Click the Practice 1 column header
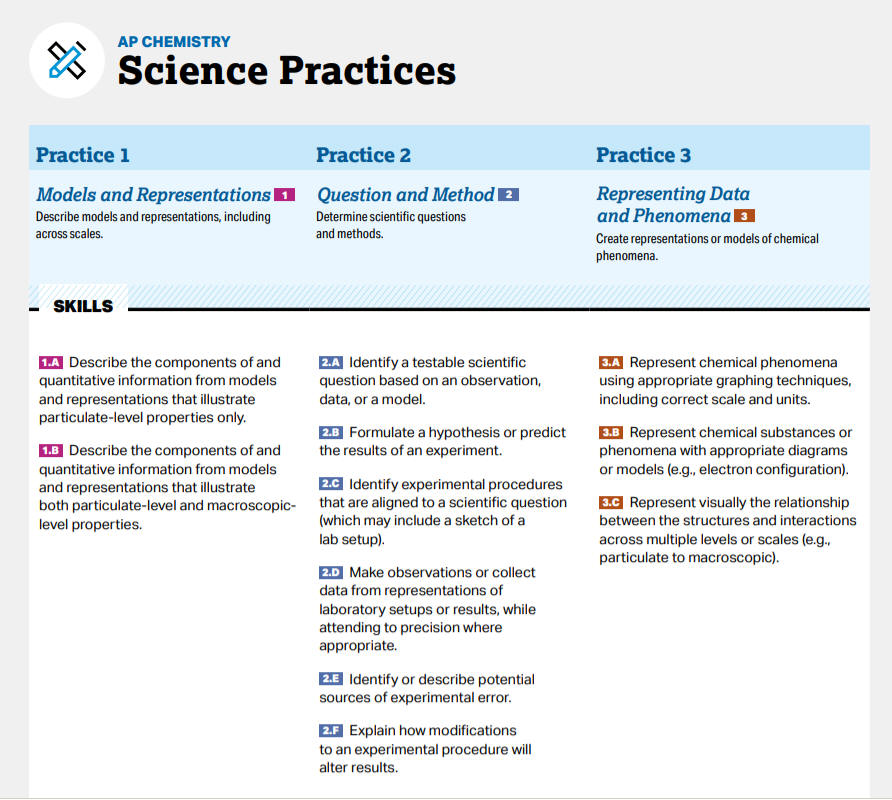The width and height of the screenshot is (892, 800). click(83, 155)
